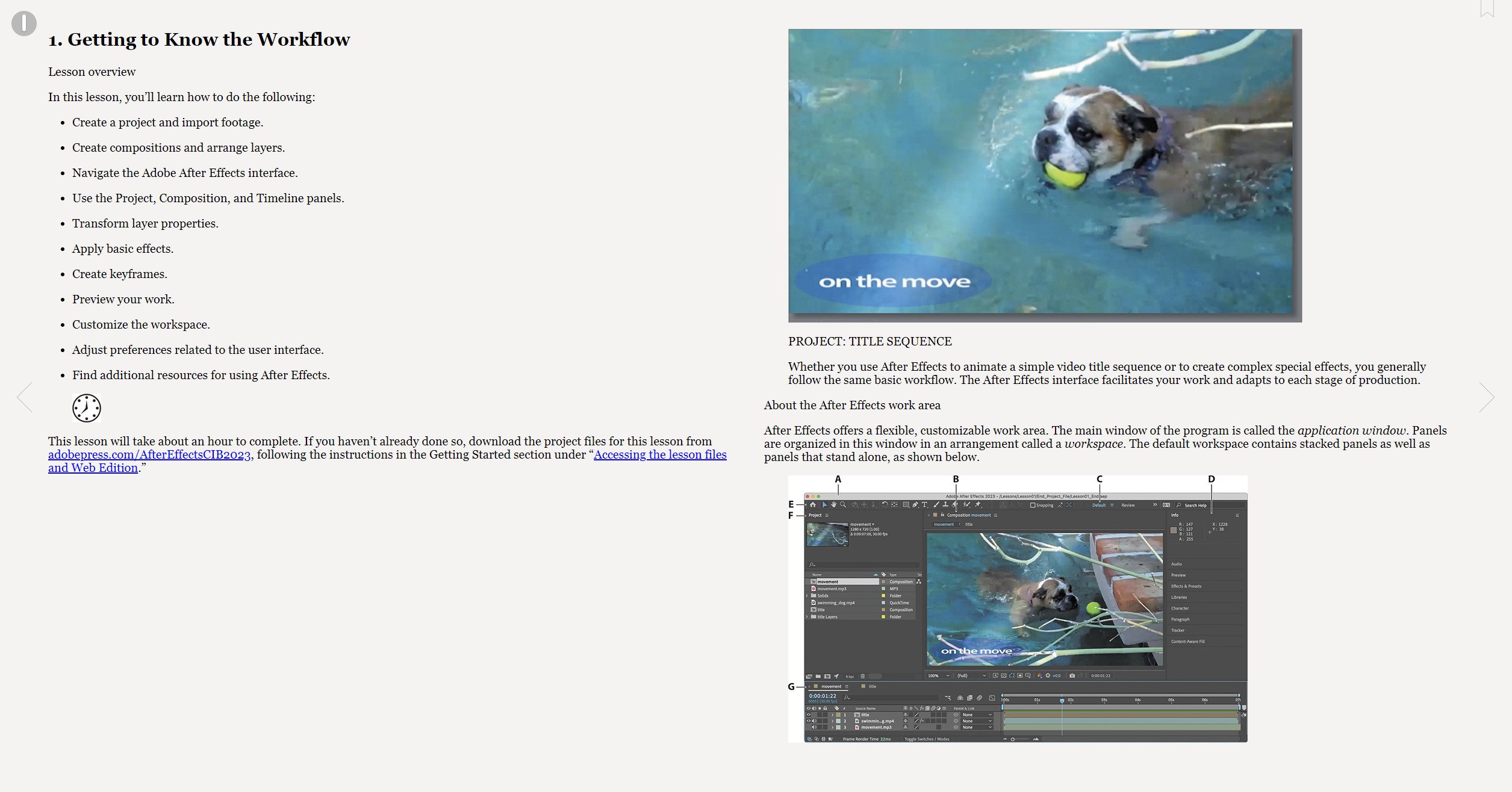Toggle the eye visibility of the swimming_dog.mp4 layer
Screen dimensions: 1512x792
(809, 721)
